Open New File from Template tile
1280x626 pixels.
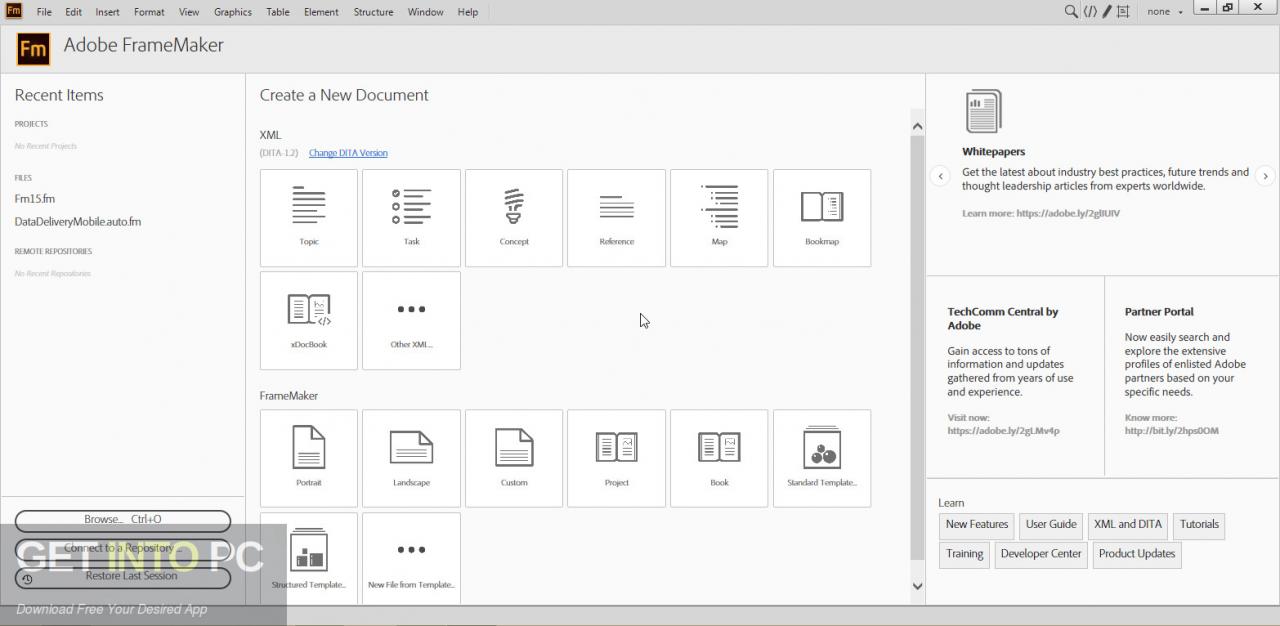coord(411,558)
